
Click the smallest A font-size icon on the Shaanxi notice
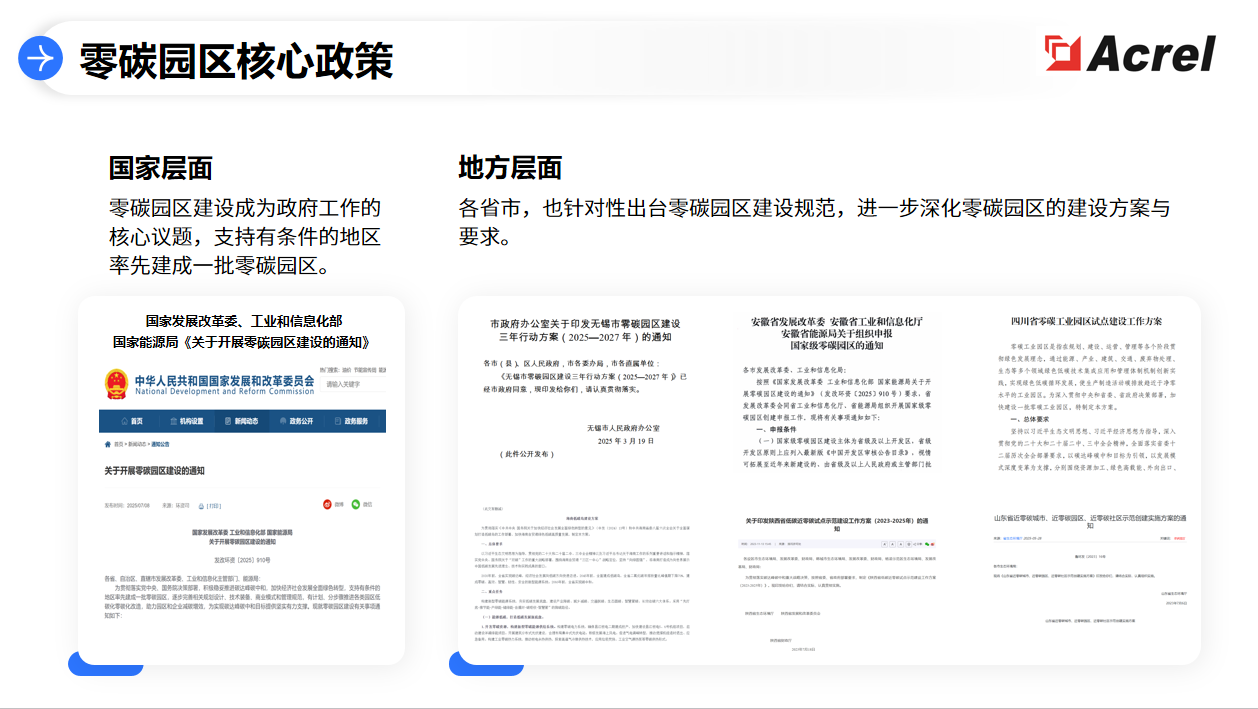coord(900,544)
